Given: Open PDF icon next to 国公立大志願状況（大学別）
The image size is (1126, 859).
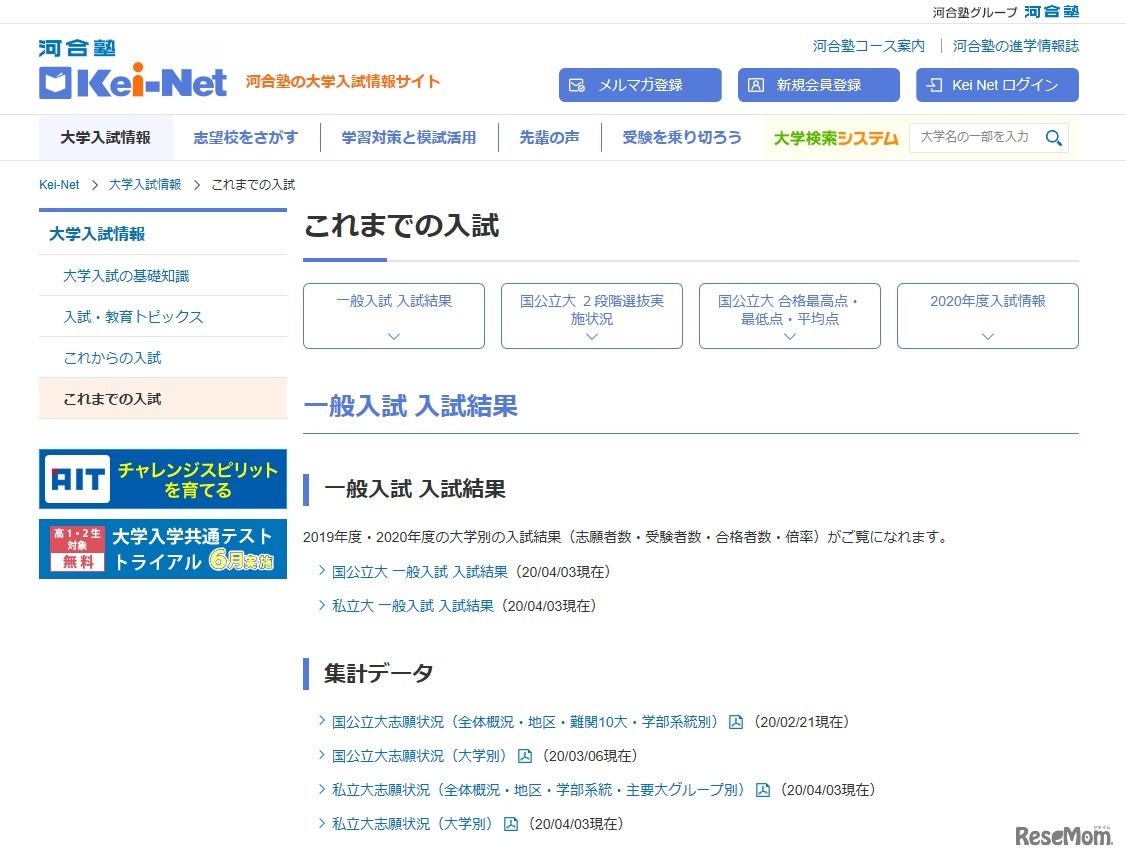Looking at the screenshot, I should [x=525, y=755].
